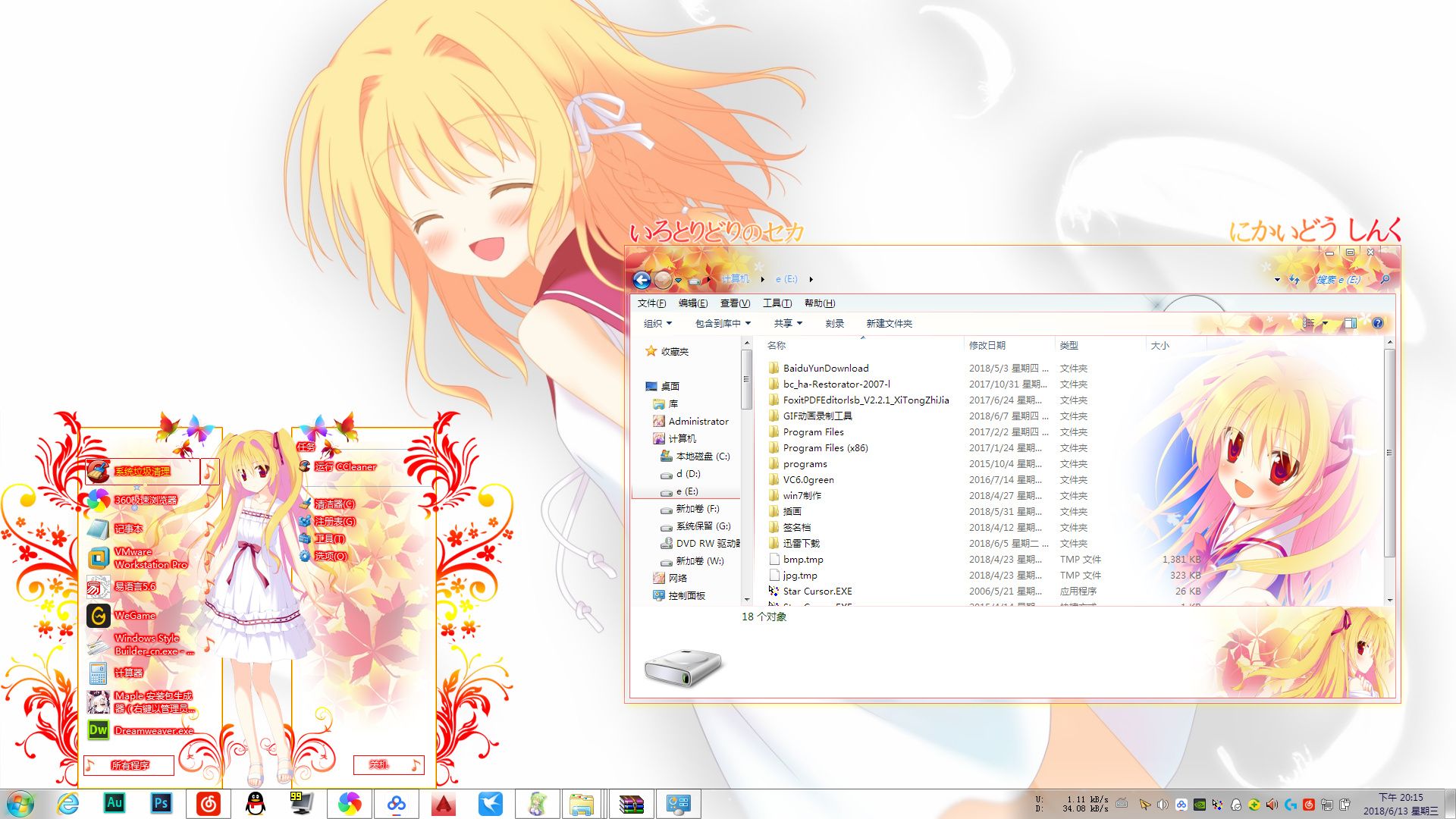
Task: Select the Star Cursor.EXE file
Action: click(x=817, y=591)
